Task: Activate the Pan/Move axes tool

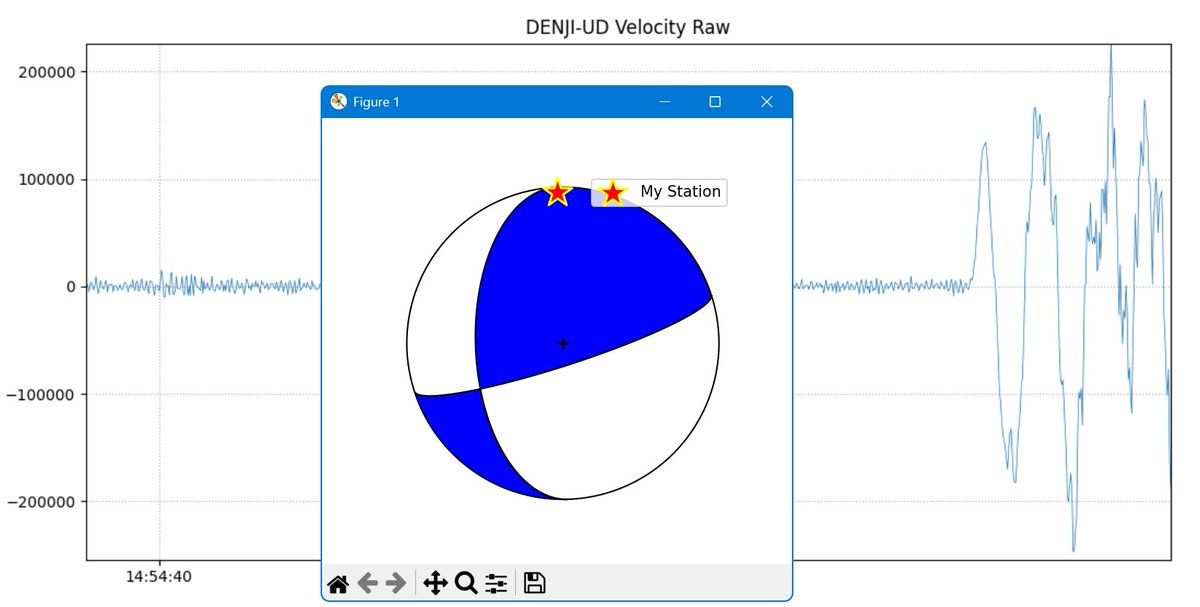Action: point(435,583)
